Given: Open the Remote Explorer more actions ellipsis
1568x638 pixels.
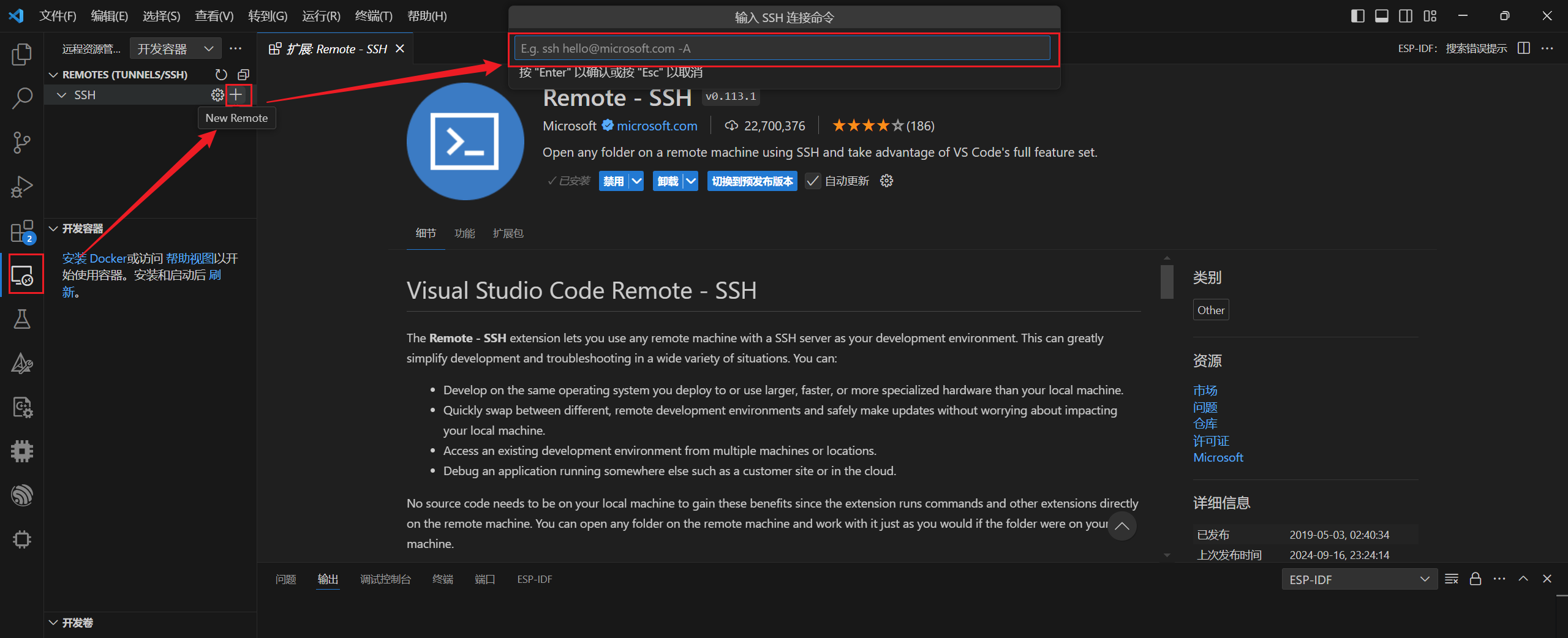Looking at the screenshot, I should [x=236, y=48].
